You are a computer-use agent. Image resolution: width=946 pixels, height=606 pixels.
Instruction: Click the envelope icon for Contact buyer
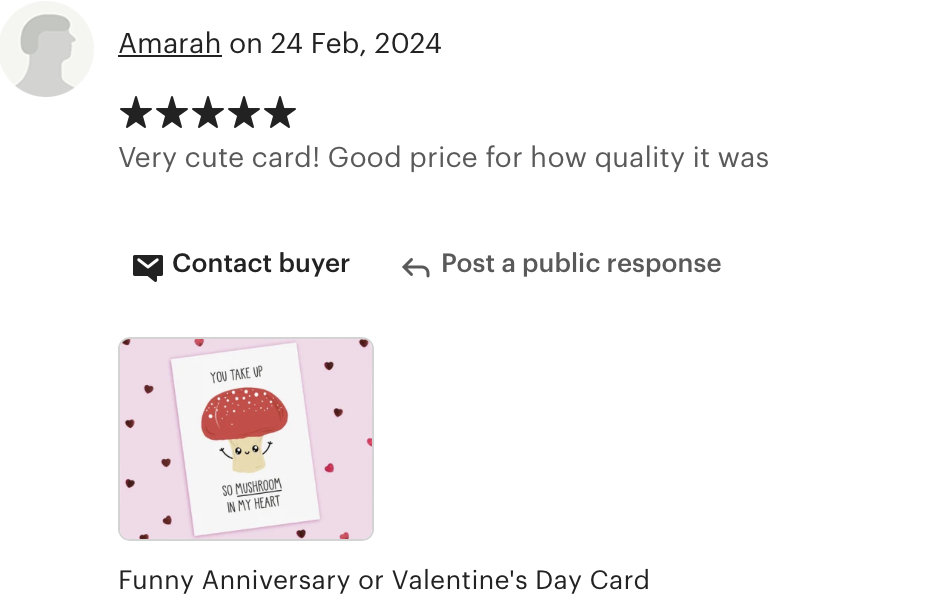tap(148, 267)
